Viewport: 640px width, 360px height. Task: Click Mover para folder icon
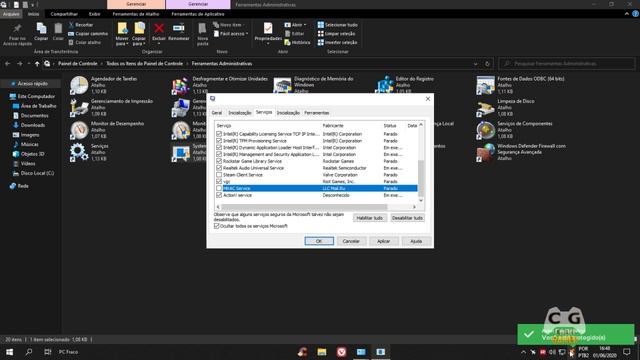(x=122, y=29)
